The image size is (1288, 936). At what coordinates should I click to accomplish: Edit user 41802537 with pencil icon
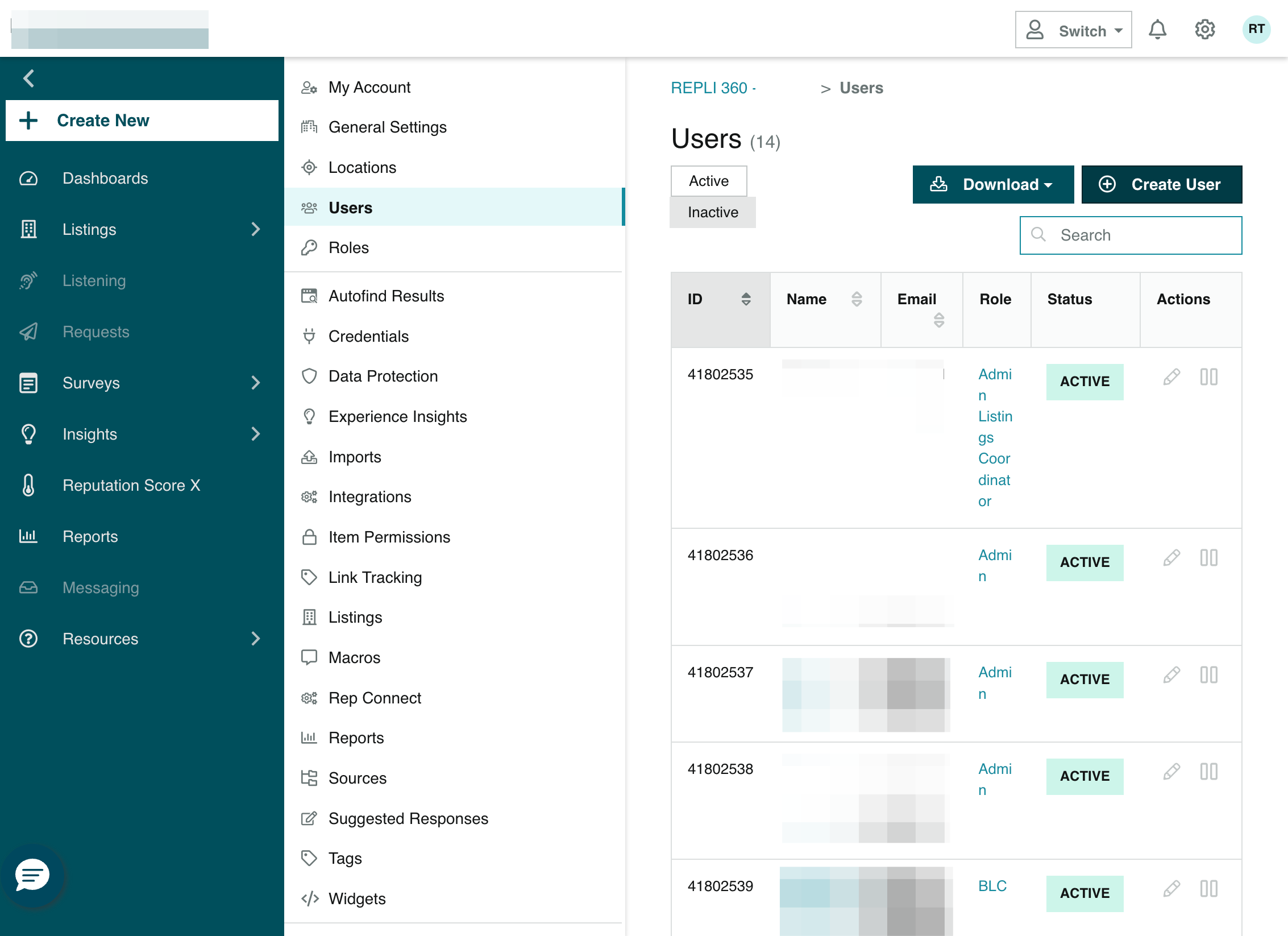[1171, 674]
